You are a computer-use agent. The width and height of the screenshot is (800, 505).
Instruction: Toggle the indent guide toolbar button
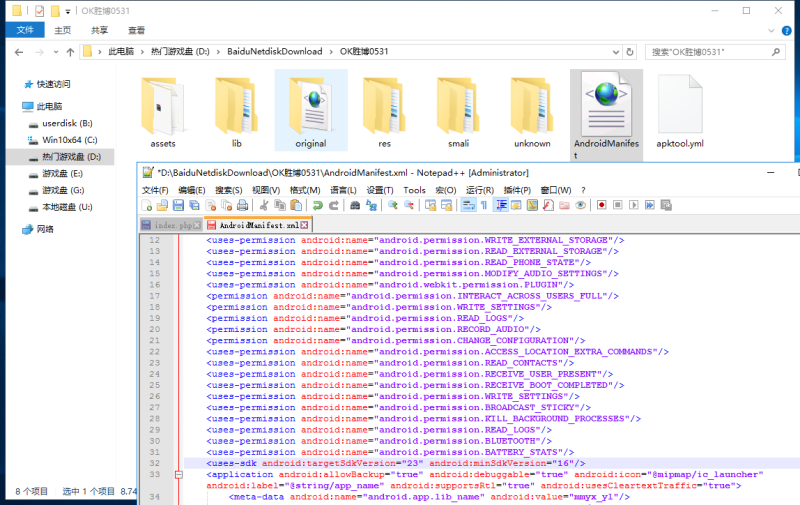coord(501,205)
